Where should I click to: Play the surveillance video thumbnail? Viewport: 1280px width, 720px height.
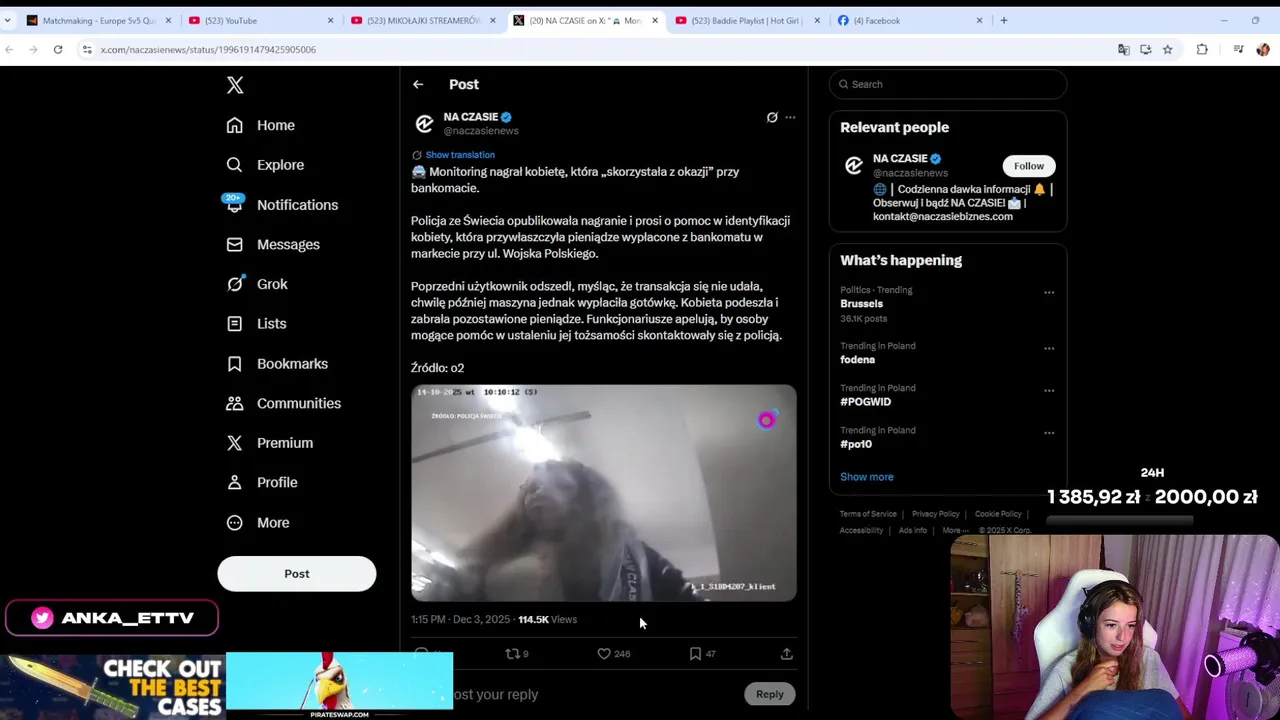pos(604,493)
